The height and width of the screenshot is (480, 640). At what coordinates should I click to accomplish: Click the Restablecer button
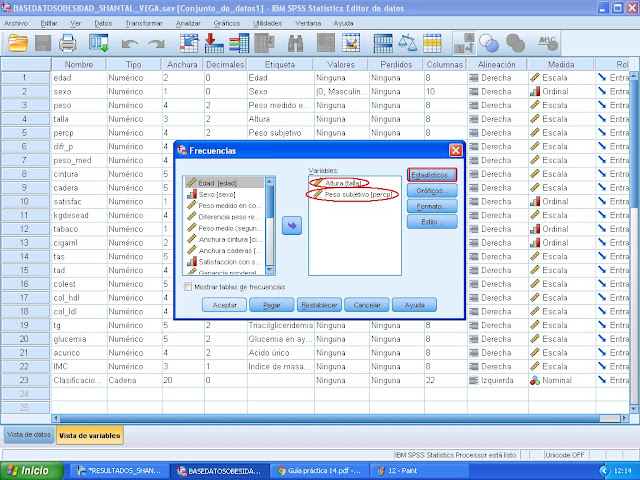319,304
